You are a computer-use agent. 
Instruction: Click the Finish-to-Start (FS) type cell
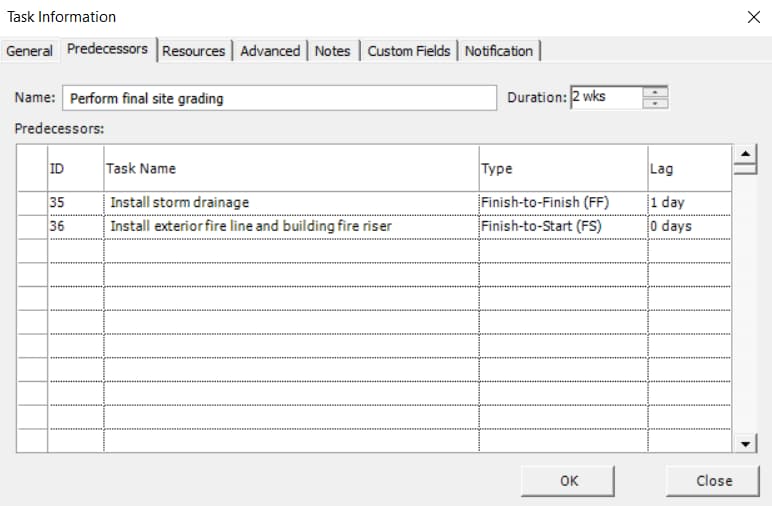coord(563,226)
